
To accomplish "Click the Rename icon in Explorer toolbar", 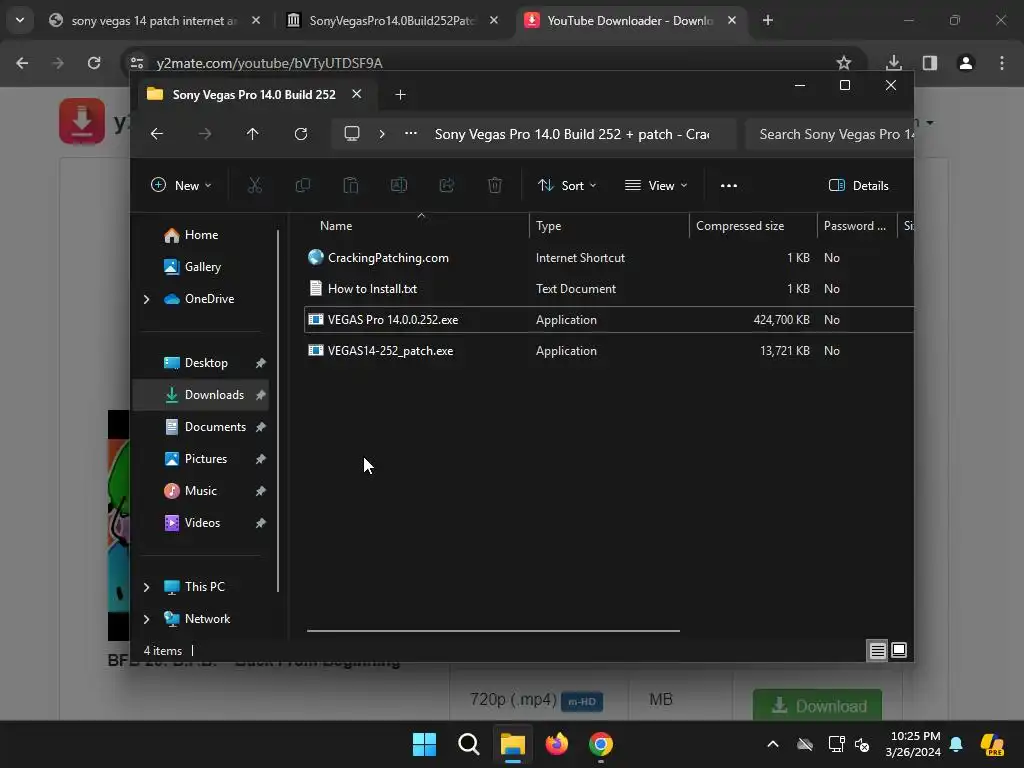I will pyautogui.click(x=399, y=185).
